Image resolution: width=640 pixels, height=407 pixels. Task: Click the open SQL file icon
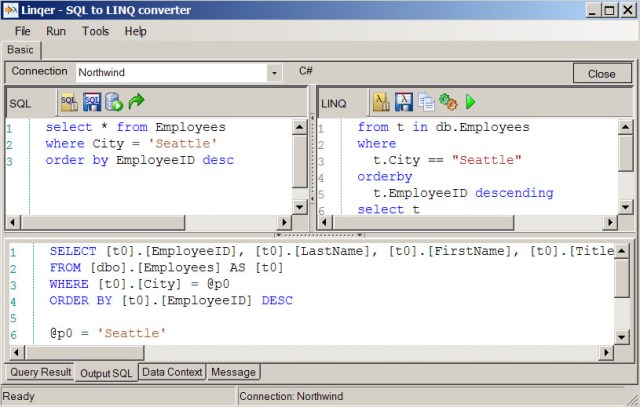69,101
